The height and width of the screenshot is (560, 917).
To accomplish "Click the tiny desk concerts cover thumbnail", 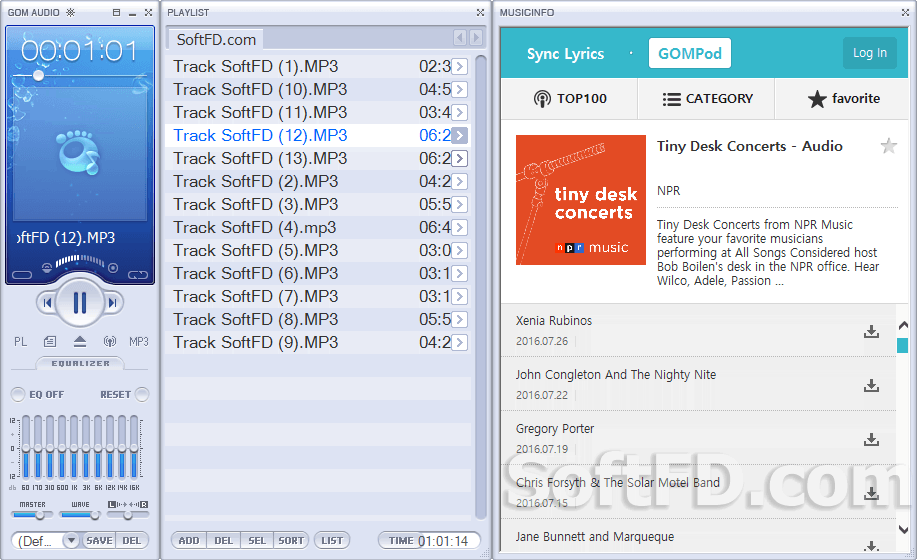I will [581, 200].
